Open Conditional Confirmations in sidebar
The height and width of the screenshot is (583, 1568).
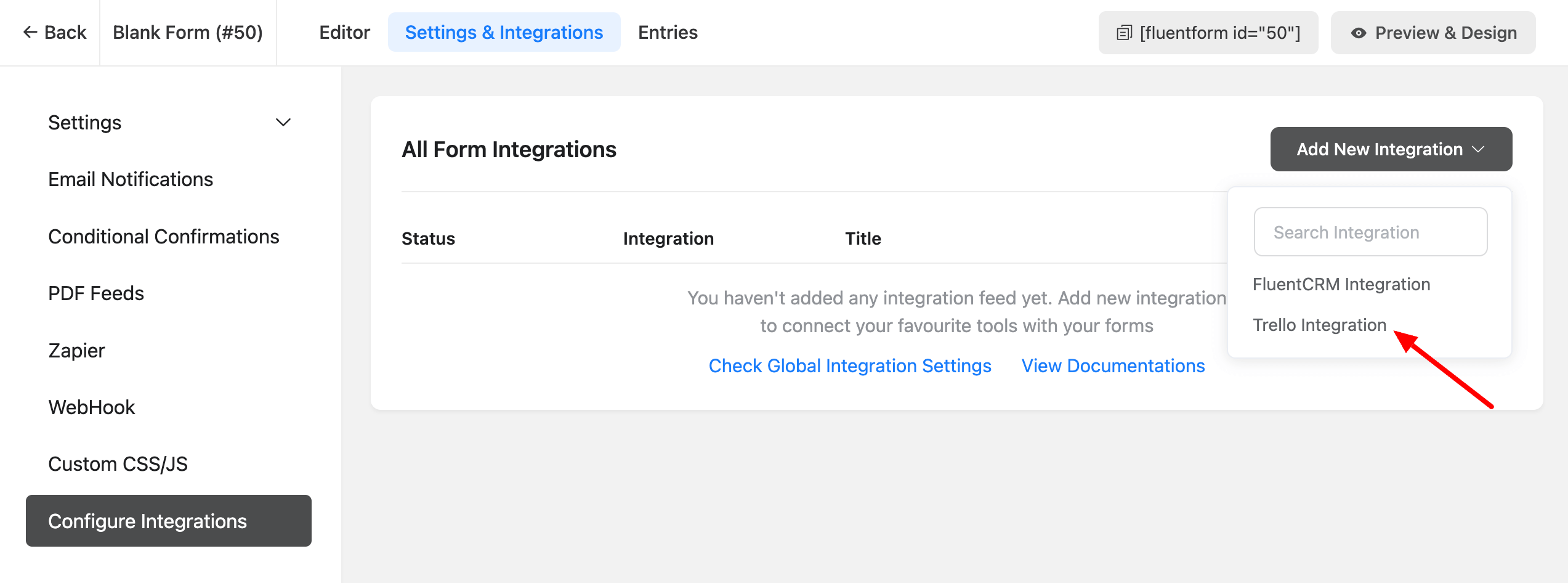(163, 237)
